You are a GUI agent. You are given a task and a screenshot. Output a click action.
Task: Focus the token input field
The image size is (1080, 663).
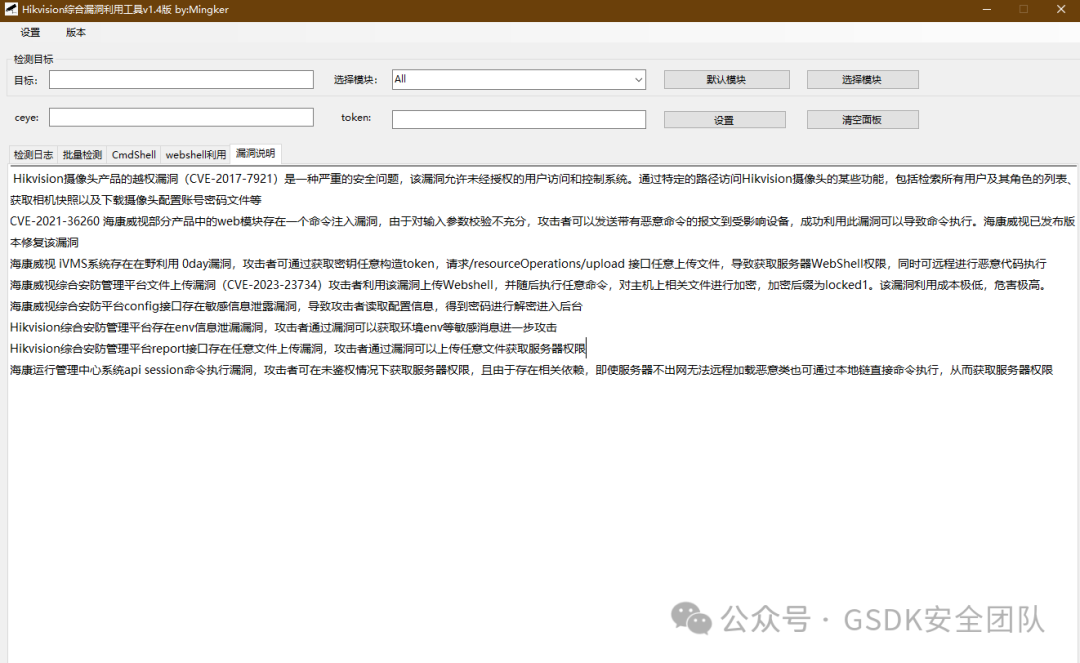point(519,120)
